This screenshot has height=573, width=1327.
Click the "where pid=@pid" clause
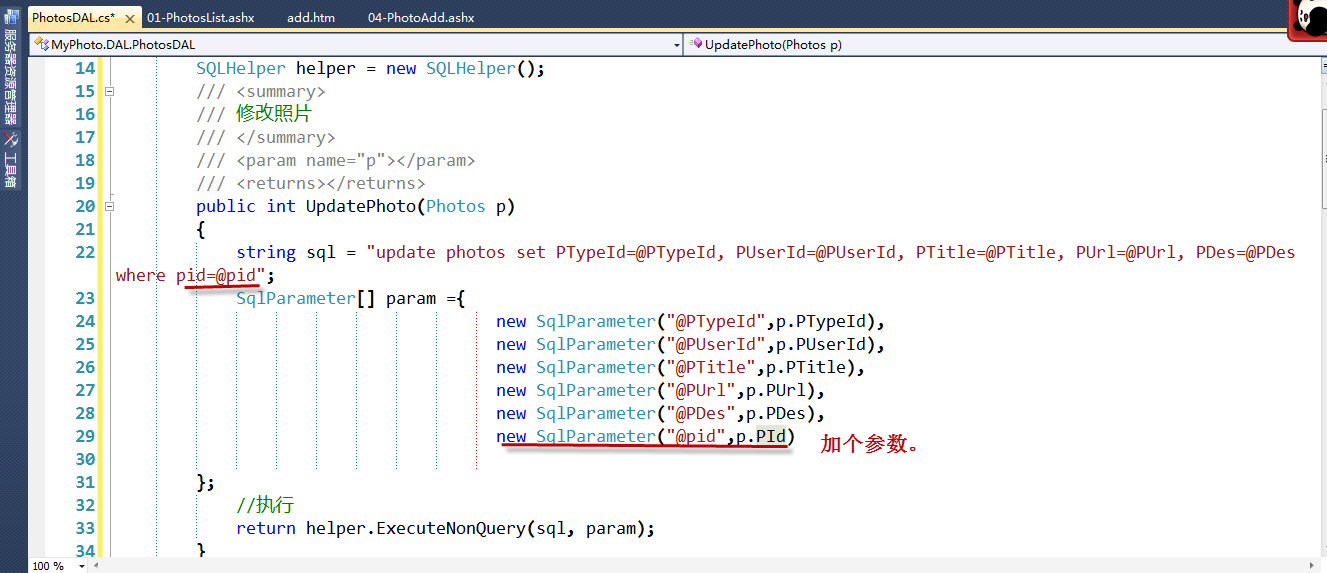pyautogui.click(x=190, y=275)
